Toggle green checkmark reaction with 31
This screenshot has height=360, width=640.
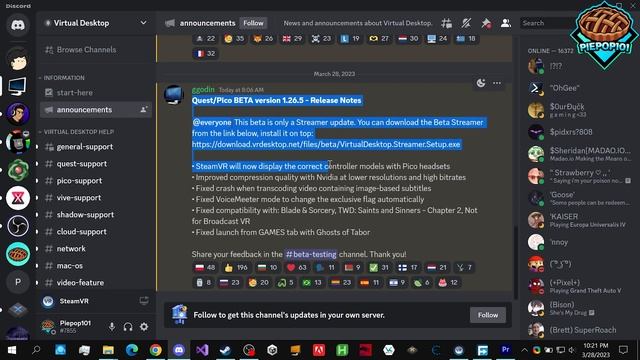[379, 268]
